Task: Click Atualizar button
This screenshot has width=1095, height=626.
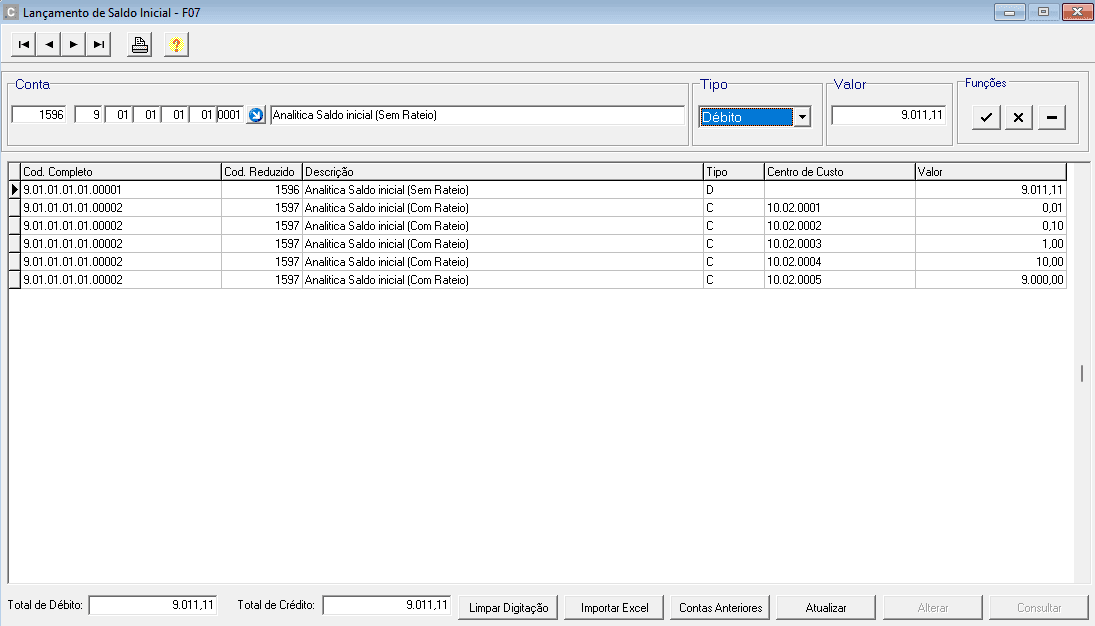Action: click(826, 607)
